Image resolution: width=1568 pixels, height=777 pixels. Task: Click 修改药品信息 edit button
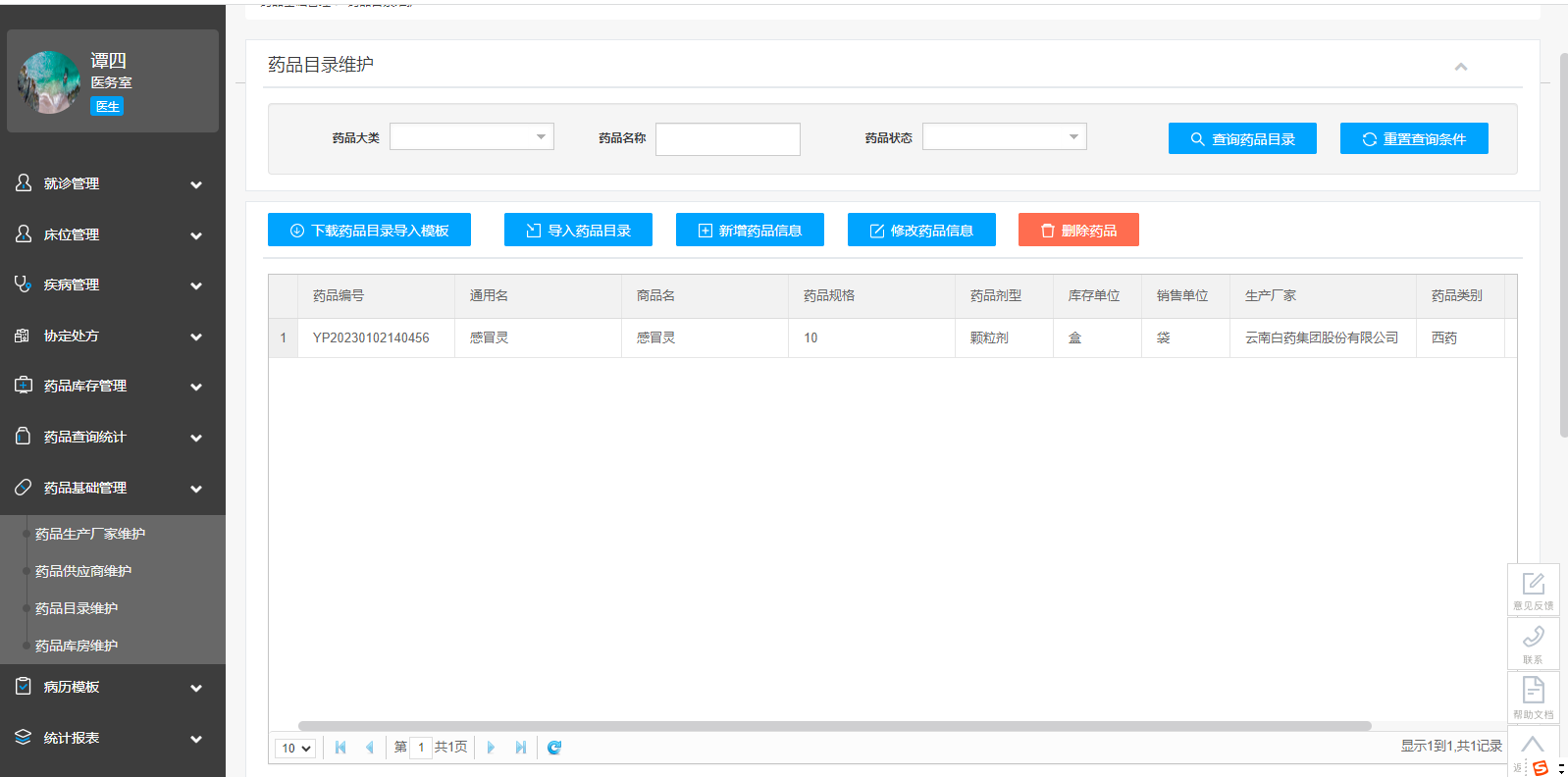pyautogui.click(x=921, y=230)
